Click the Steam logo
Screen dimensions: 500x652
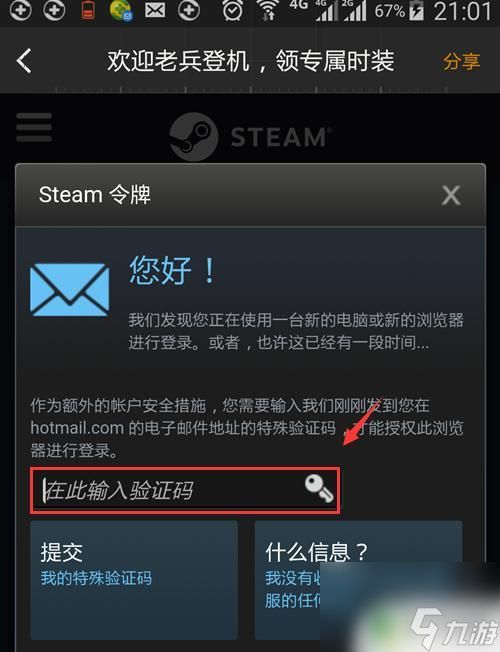coord(250,137)
